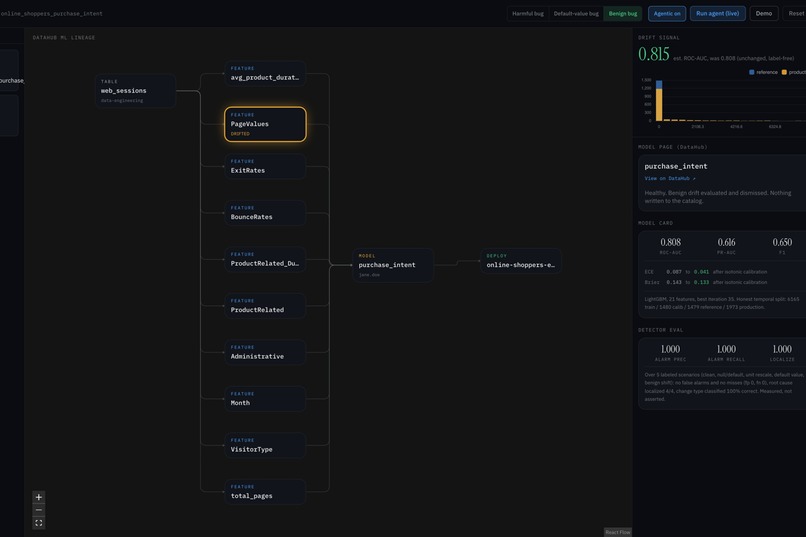Zoom in with the plus control
Screen dimensions: 806x537
39,497
